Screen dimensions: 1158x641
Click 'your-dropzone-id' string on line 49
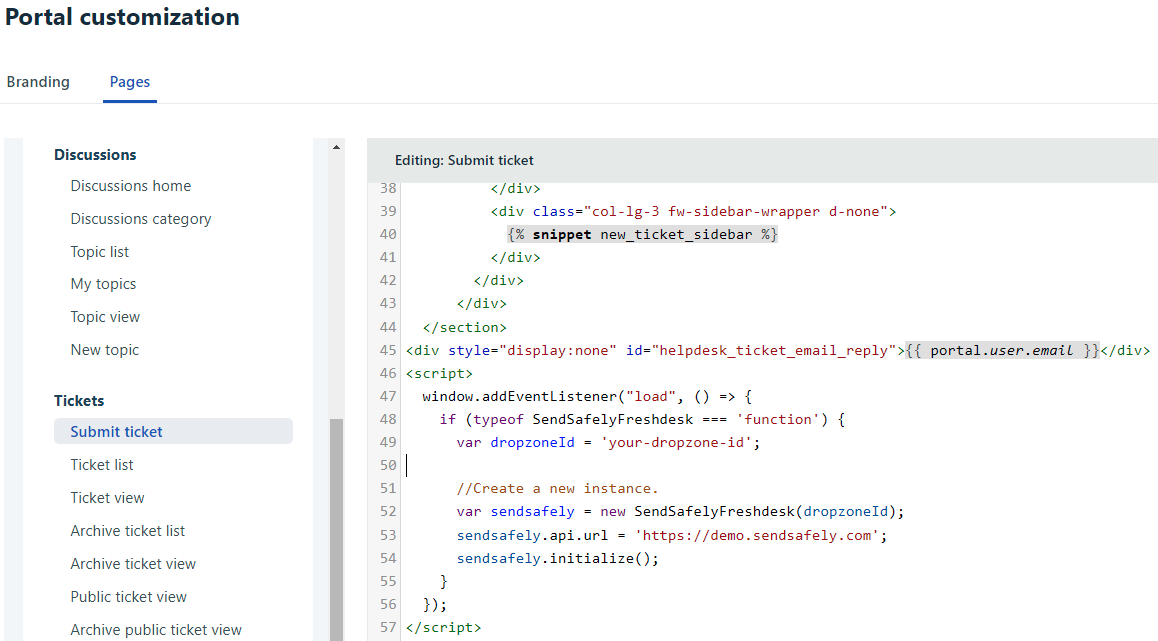coord(676,442)
